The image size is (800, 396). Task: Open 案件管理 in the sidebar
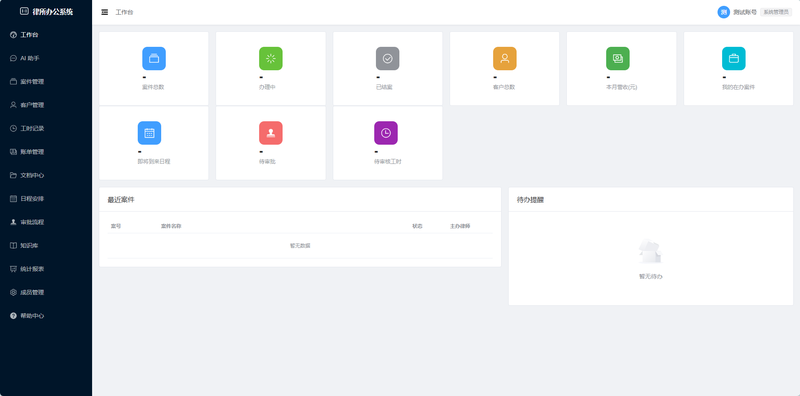(x=46, y=82)
